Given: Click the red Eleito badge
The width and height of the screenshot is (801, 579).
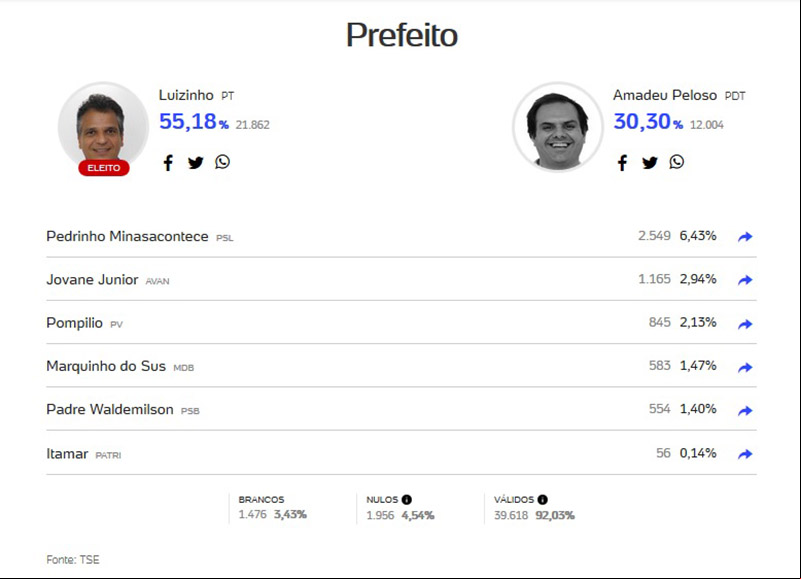Looking at the screenshot, I should [x=104, y=168].
